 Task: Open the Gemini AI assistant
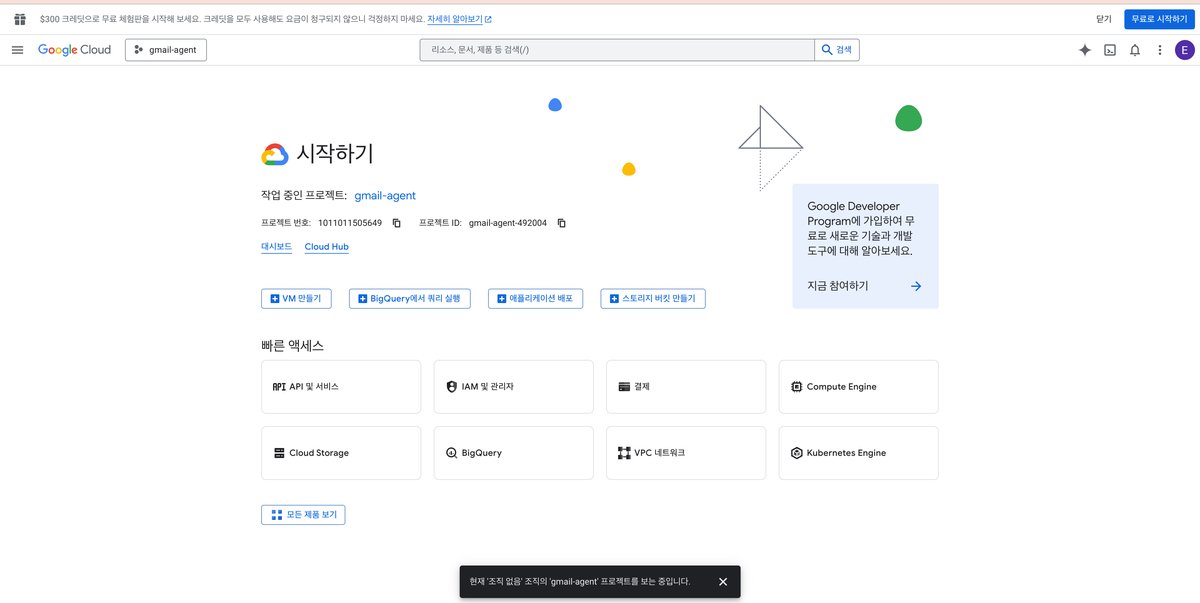1084,49
